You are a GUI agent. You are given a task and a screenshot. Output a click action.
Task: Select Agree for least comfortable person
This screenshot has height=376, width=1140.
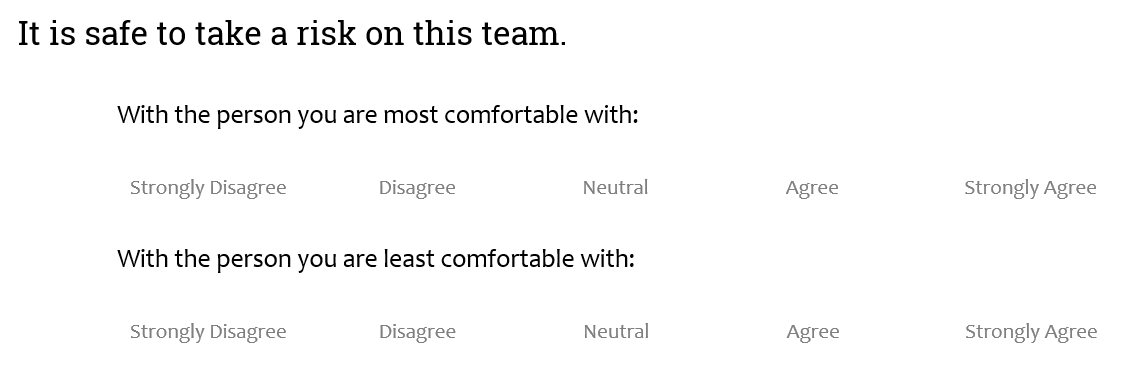pos(813,332)
